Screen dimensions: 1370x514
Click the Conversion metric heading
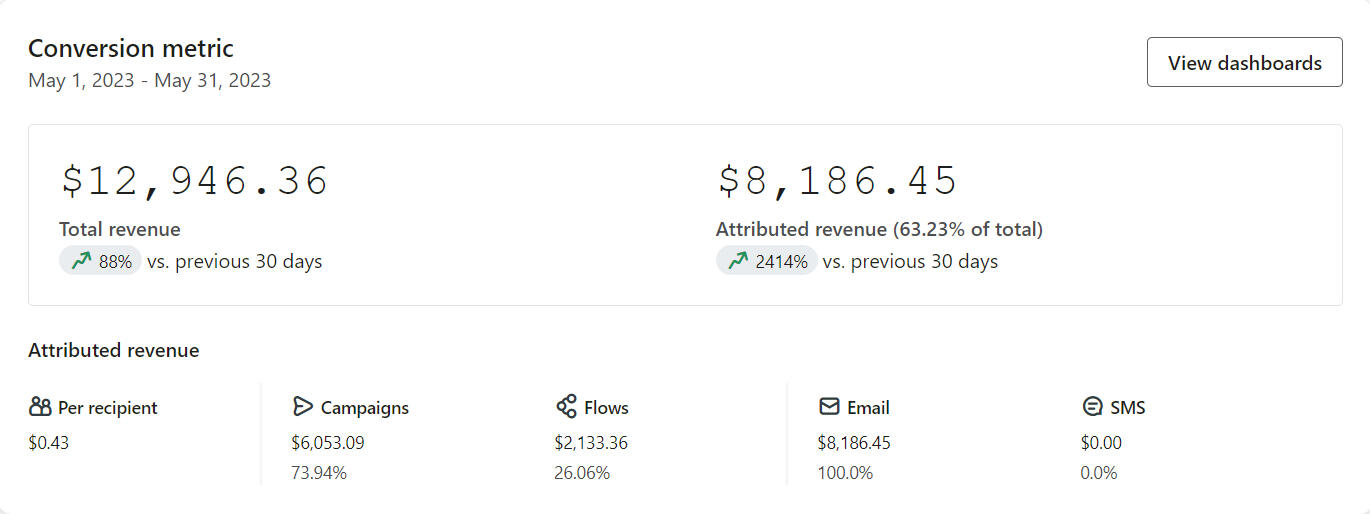pyautogui.click(x=131, y=48)
